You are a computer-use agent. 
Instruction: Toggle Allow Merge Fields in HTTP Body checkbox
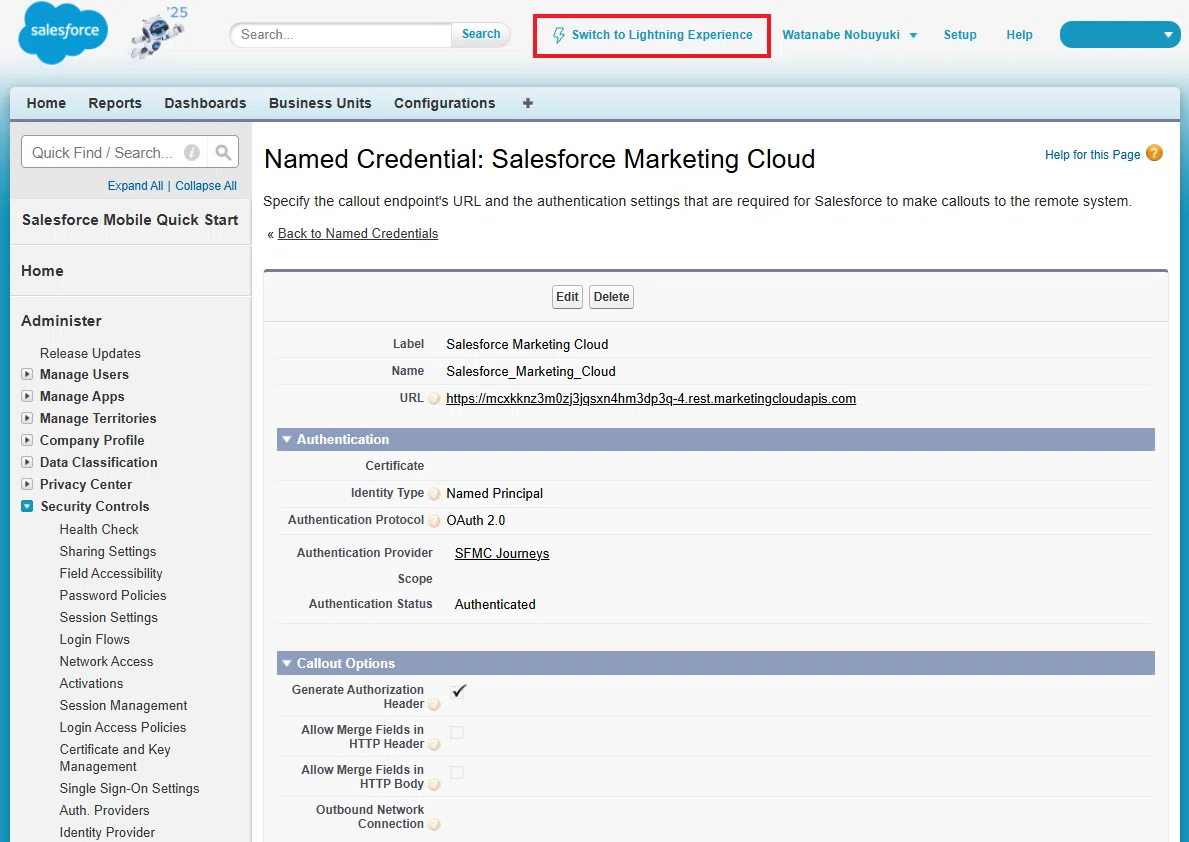coord(456,772)
